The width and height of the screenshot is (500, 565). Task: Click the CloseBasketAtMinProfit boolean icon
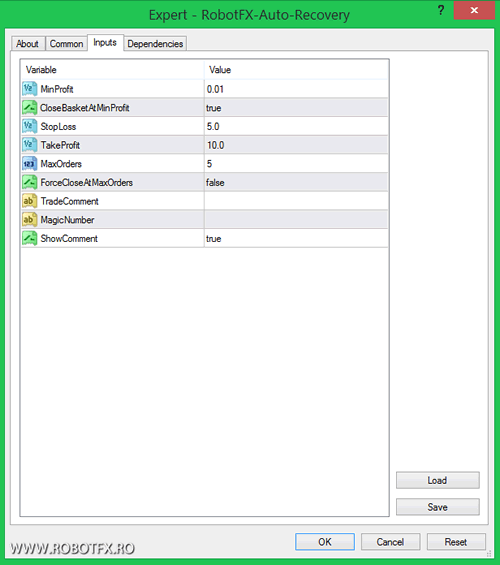(30, 107)
